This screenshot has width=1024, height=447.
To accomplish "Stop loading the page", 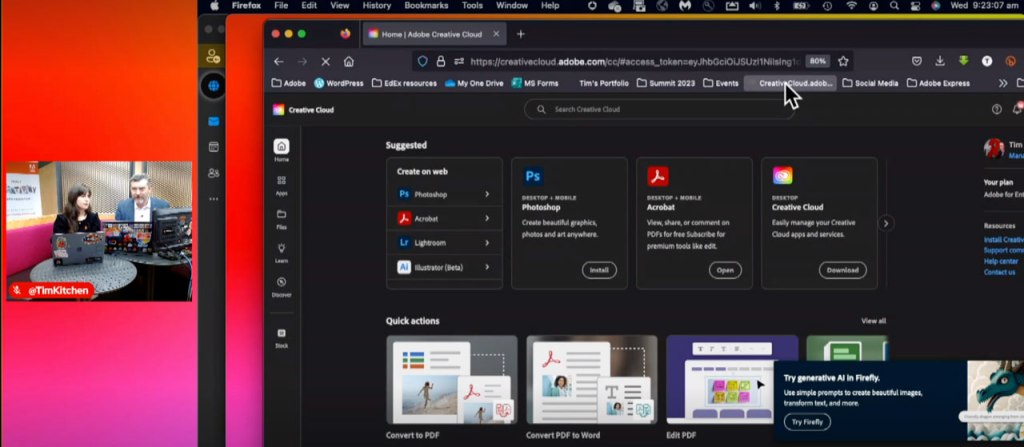I will pos(325,61).
